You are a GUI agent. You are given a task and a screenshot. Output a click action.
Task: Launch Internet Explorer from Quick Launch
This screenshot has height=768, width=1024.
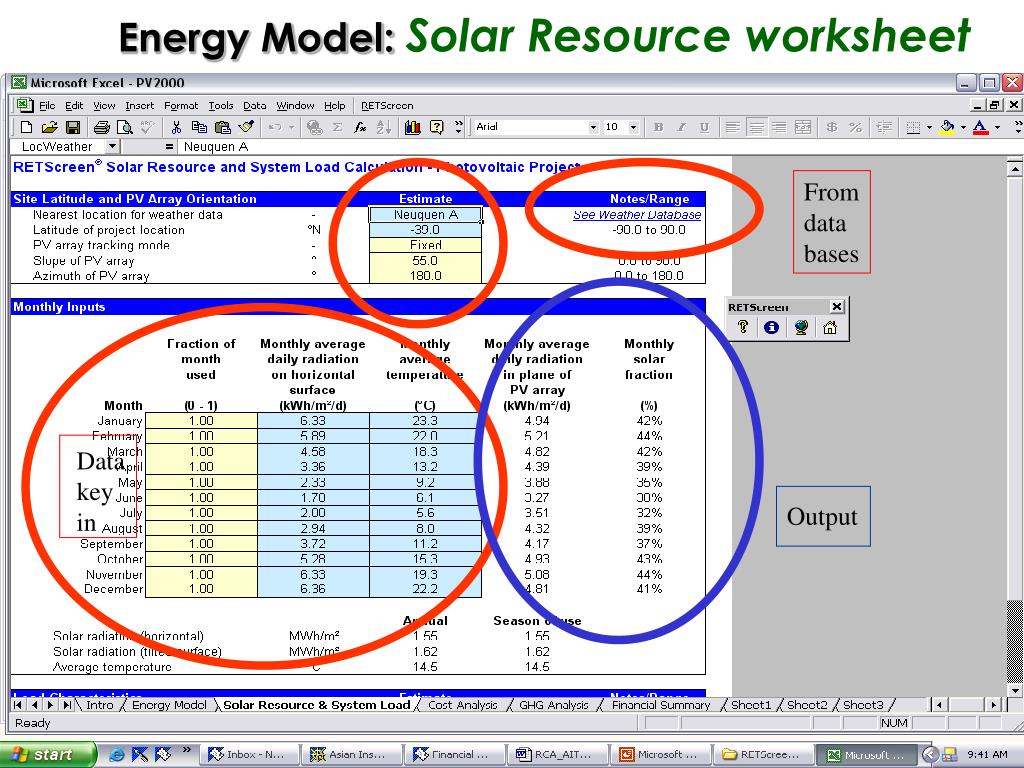point(117,755)
